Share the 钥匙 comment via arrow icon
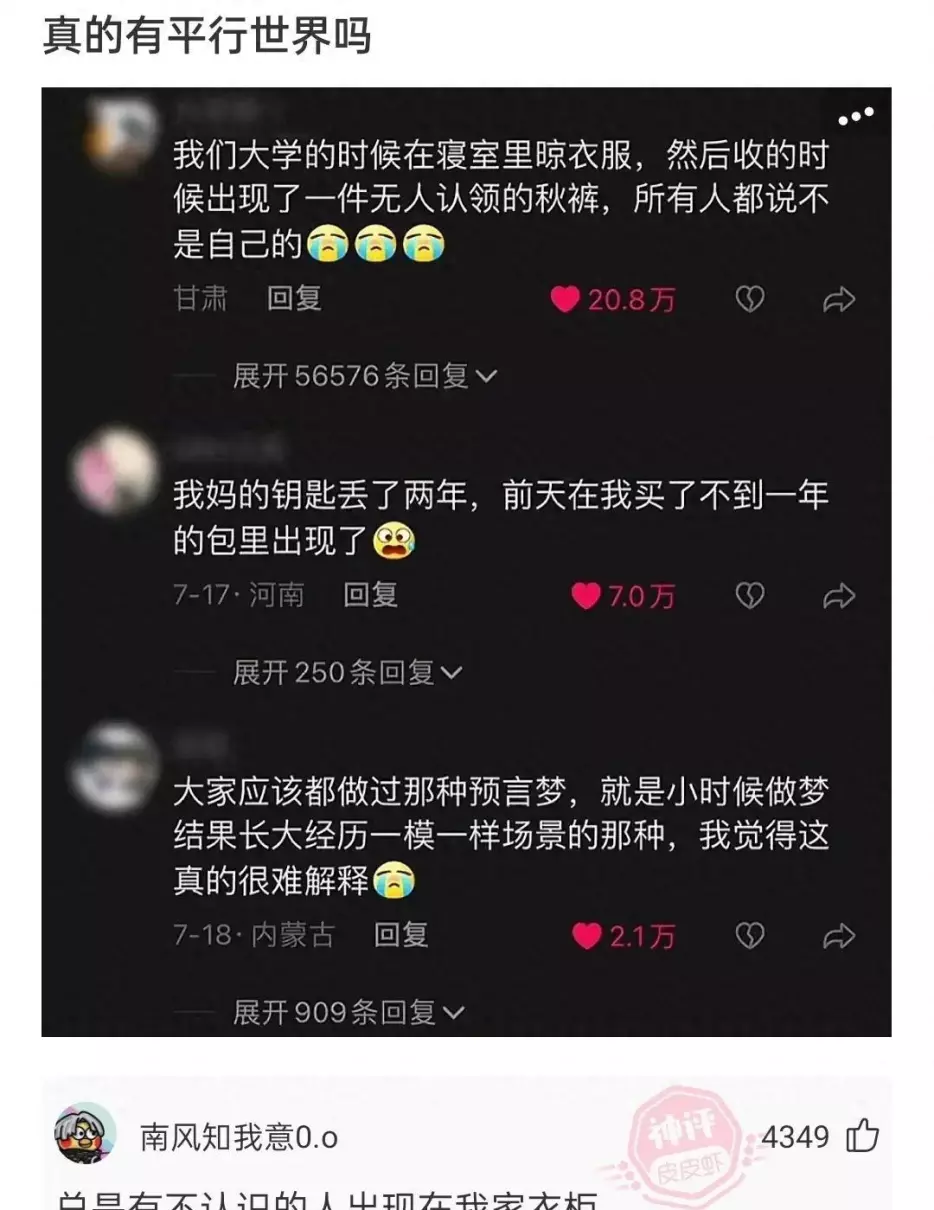The height and width of the screenshot is (1210, 934). 839,596
